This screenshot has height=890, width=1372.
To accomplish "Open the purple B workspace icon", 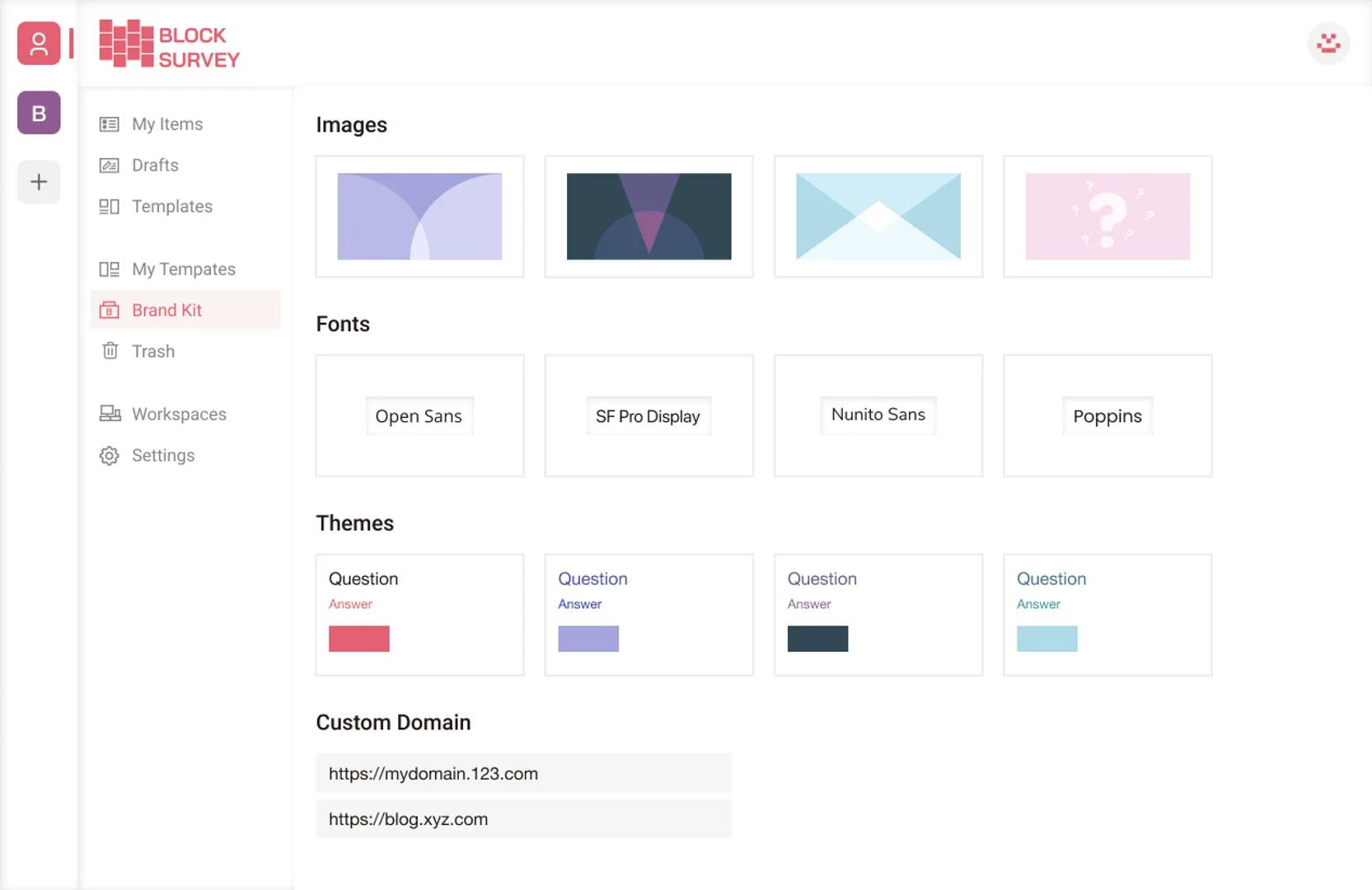I will pos(39,113).
